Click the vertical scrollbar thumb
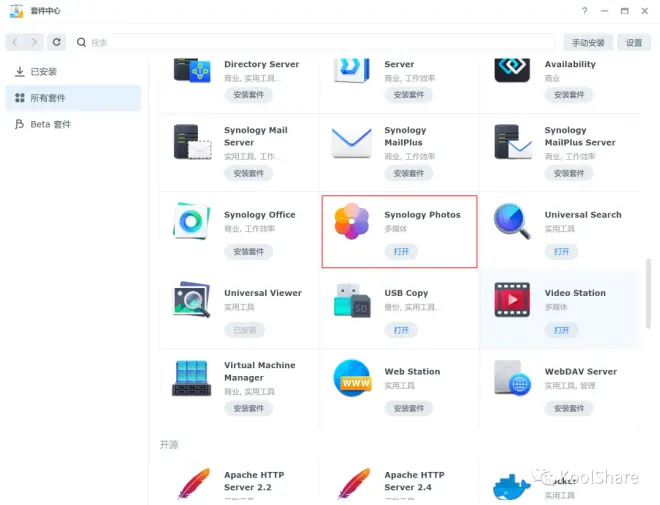 [x=649, y=294]
